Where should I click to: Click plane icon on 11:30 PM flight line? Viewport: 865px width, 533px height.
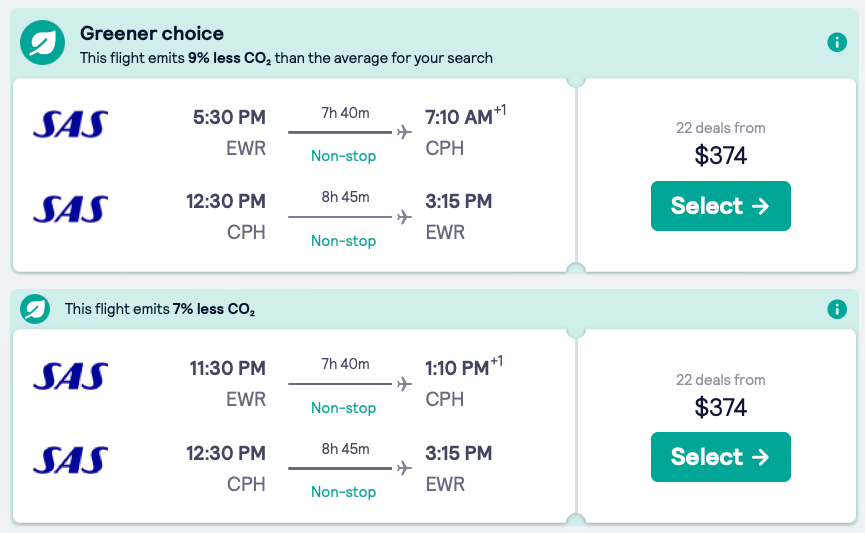click(x=404, y=383)
